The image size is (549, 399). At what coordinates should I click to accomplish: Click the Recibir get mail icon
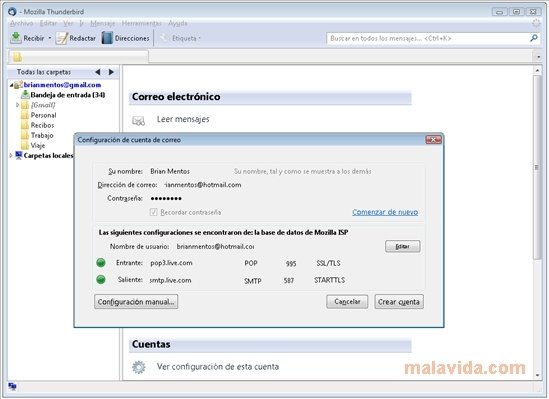pos(16,38)
